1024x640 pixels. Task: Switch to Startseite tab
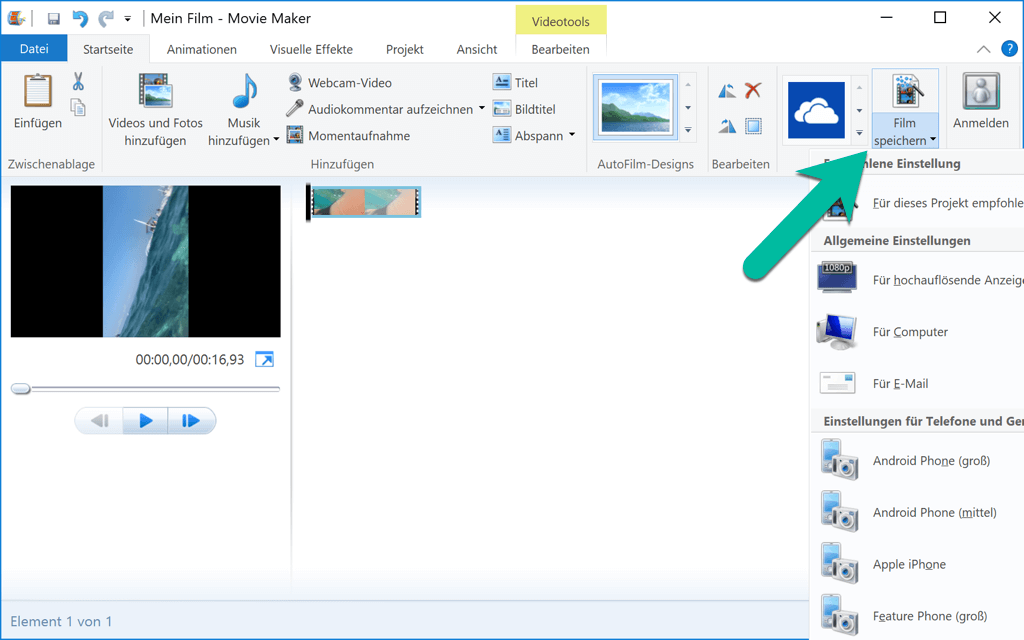tap(108, 50)
